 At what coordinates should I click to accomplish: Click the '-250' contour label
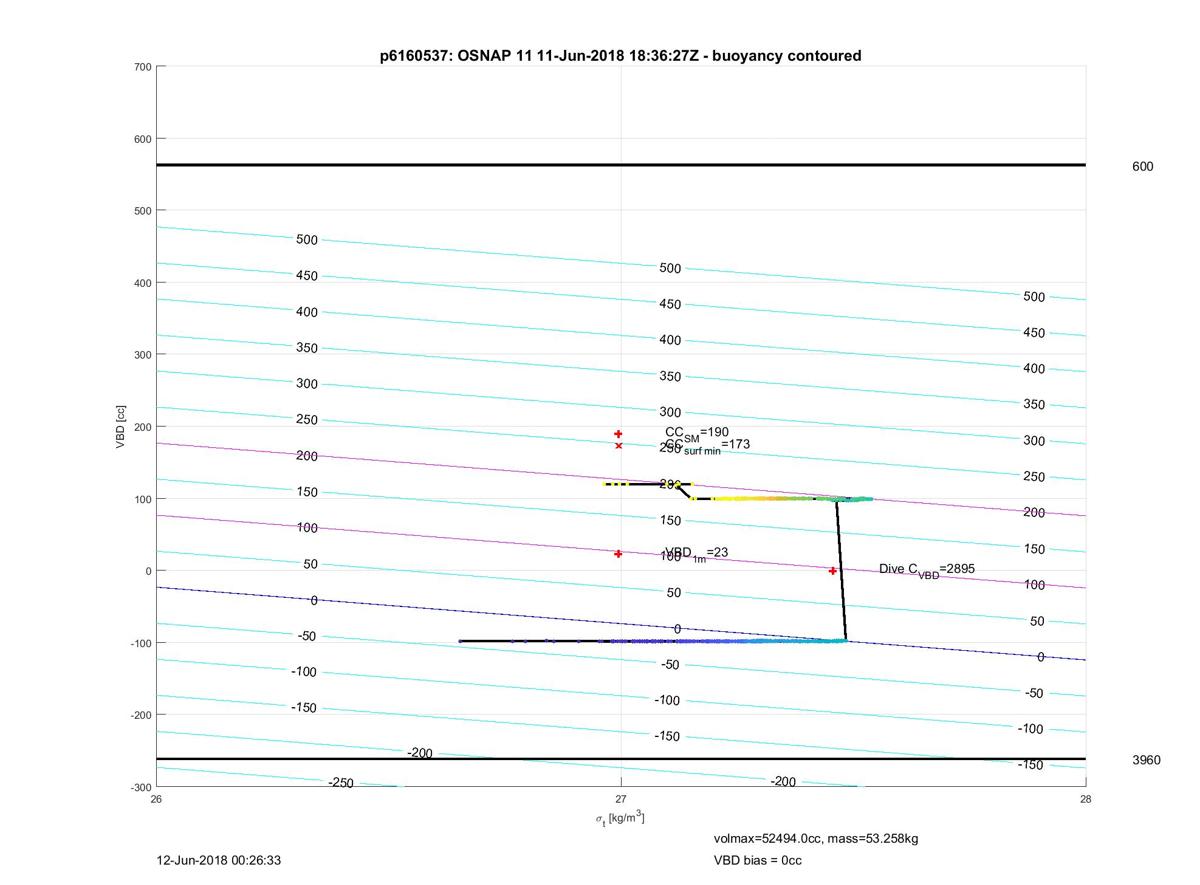[x=341, y=783]
